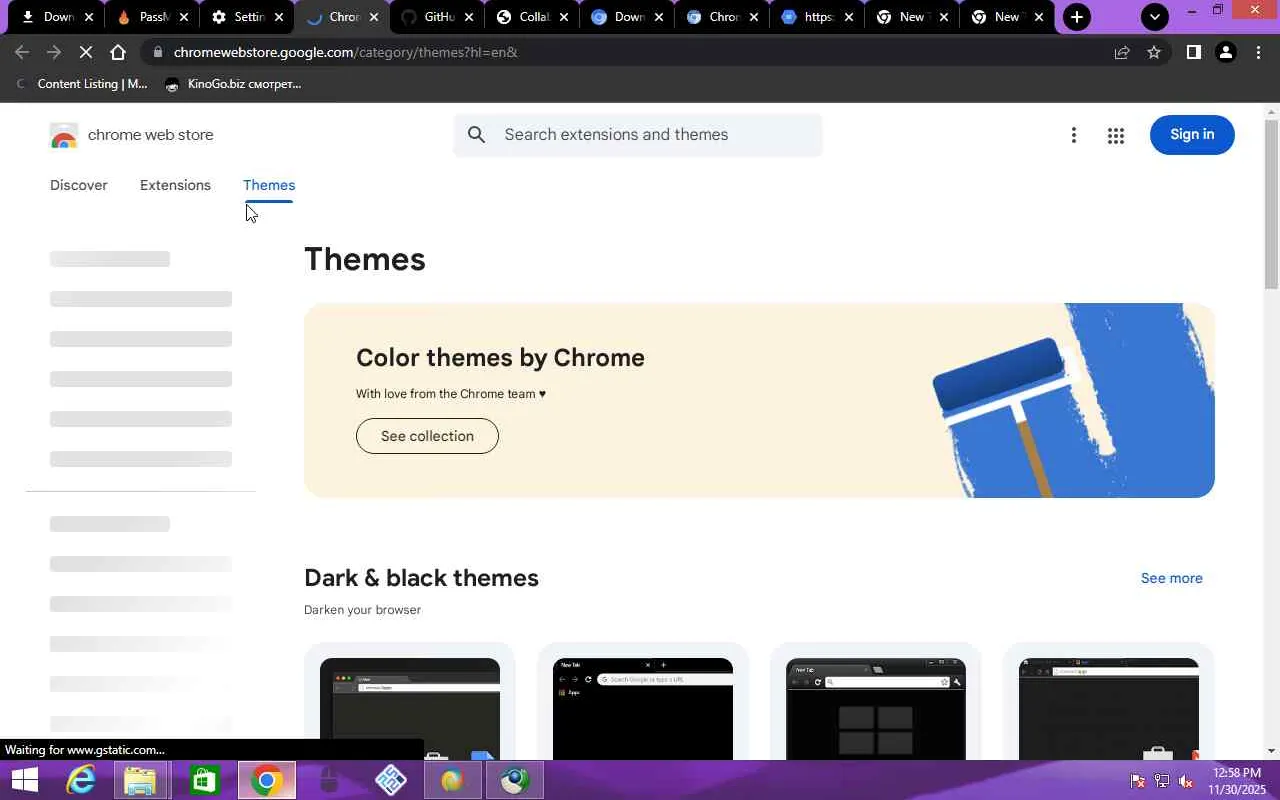
Task: Click the page's vertical scrollbar thumb
Action: 1272,205
